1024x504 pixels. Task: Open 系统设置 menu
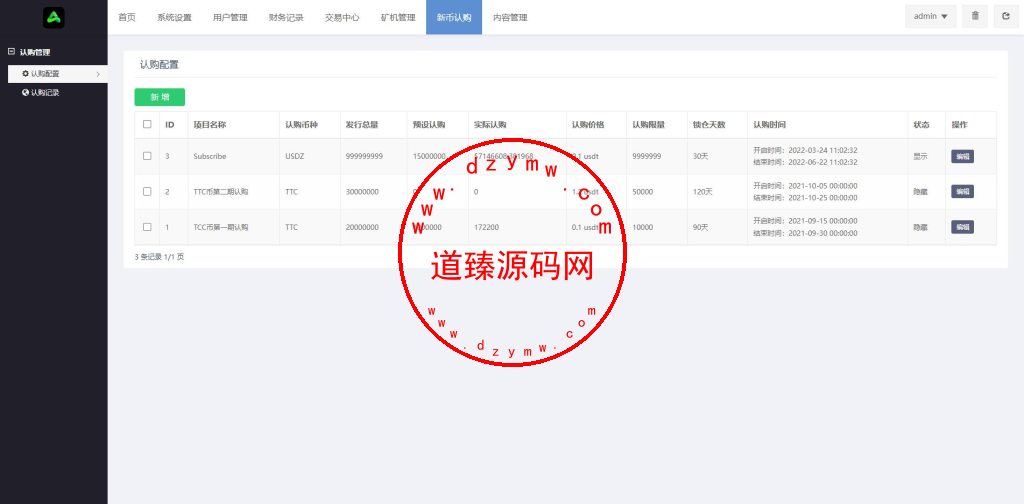[x=174, y=17]
